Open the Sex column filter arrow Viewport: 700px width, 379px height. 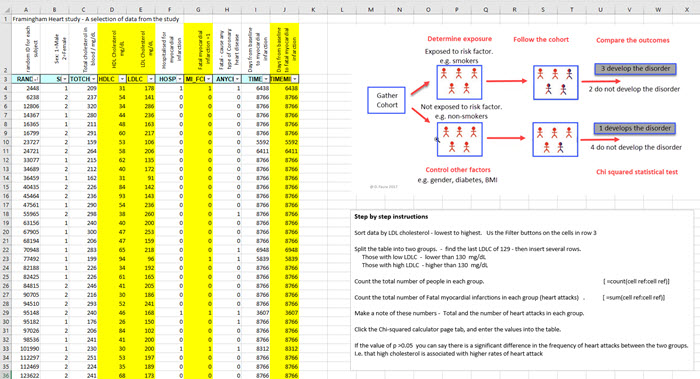[x=65, y=79]
